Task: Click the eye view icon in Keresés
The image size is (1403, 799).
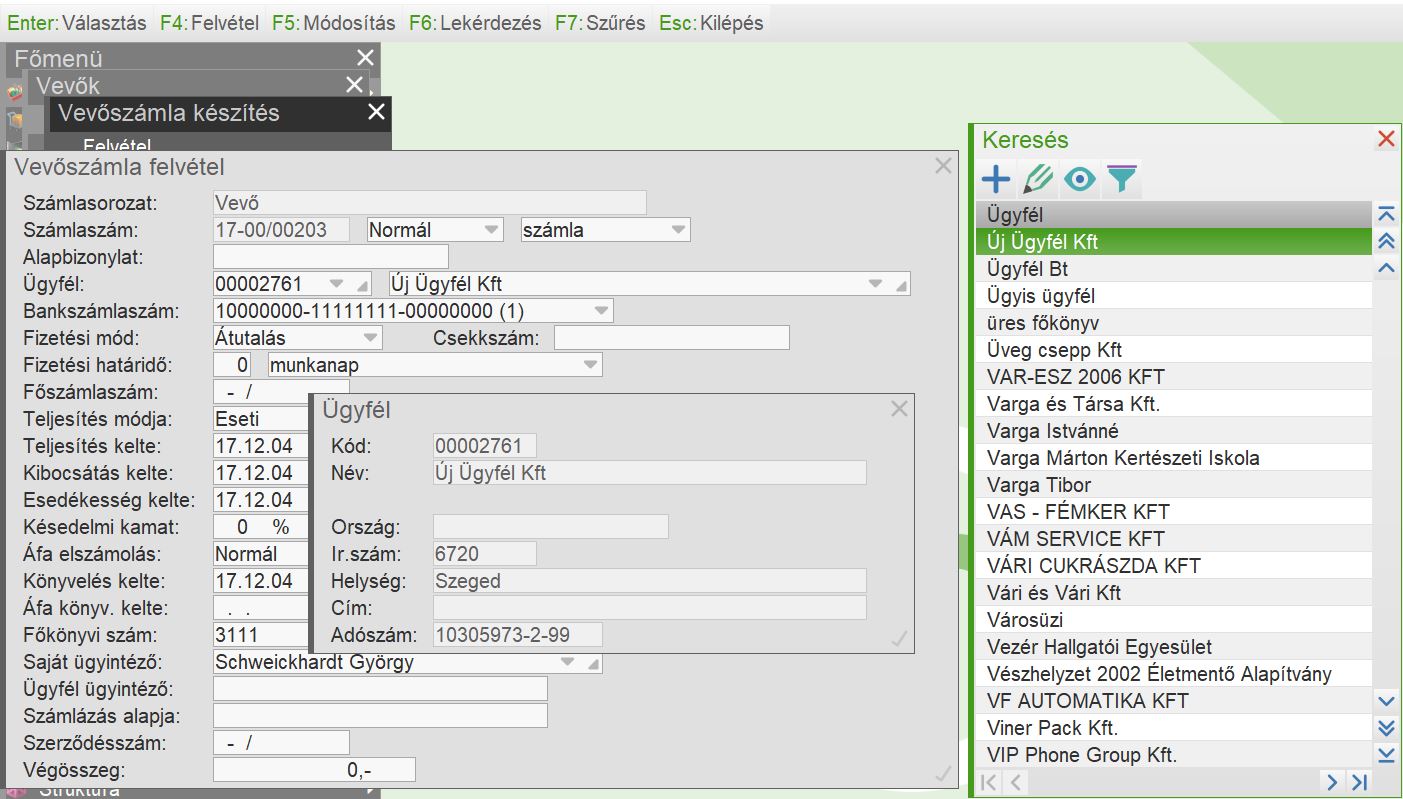Action: [1080, 180]
